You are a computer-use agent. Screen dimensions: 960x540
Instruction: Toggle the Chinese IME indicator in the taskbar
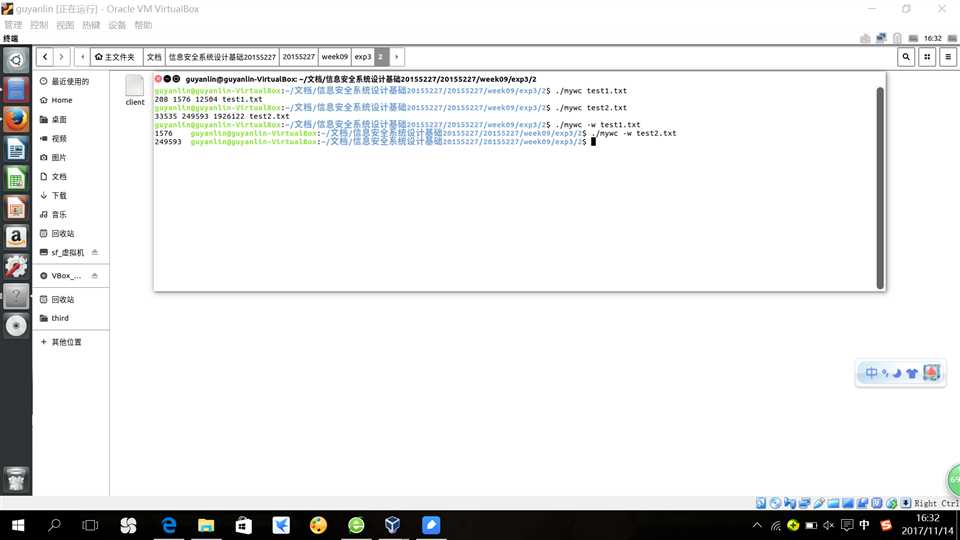(x=864, y=525)
